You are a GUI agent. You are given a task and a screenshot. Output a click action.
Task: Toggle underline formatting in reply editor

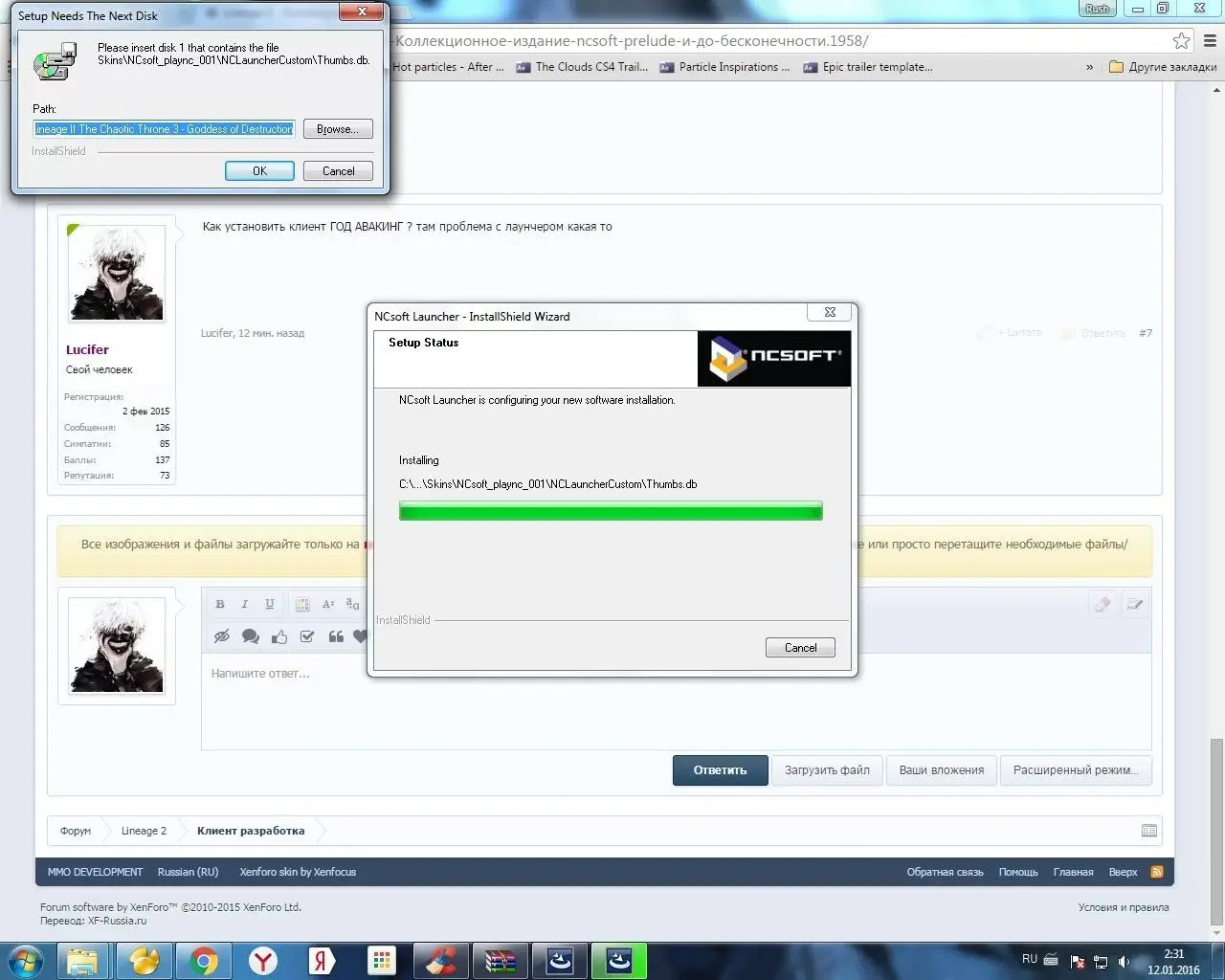point(270,604)
